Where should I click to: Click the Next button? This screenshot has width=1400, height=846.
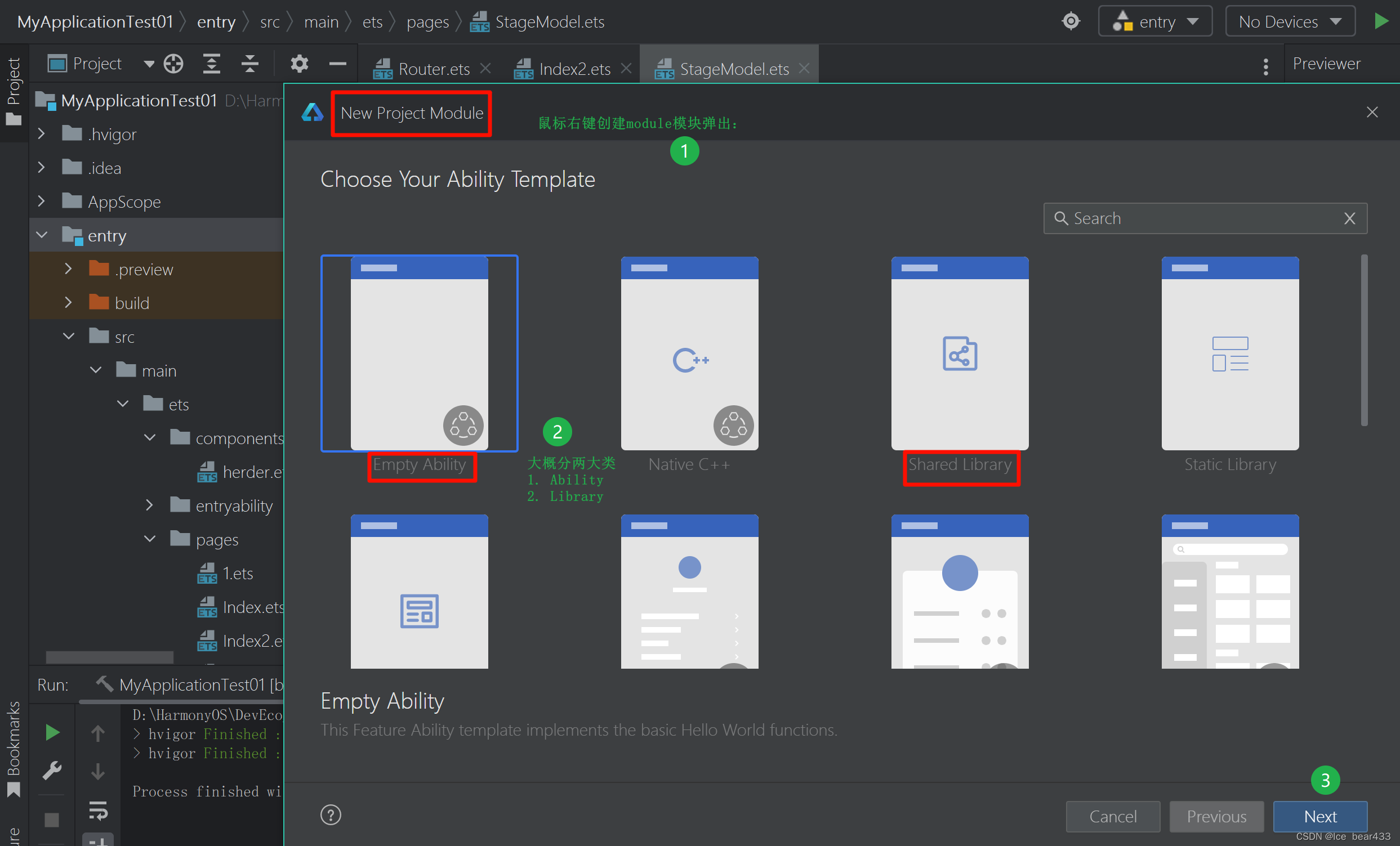pos(1320,817)
